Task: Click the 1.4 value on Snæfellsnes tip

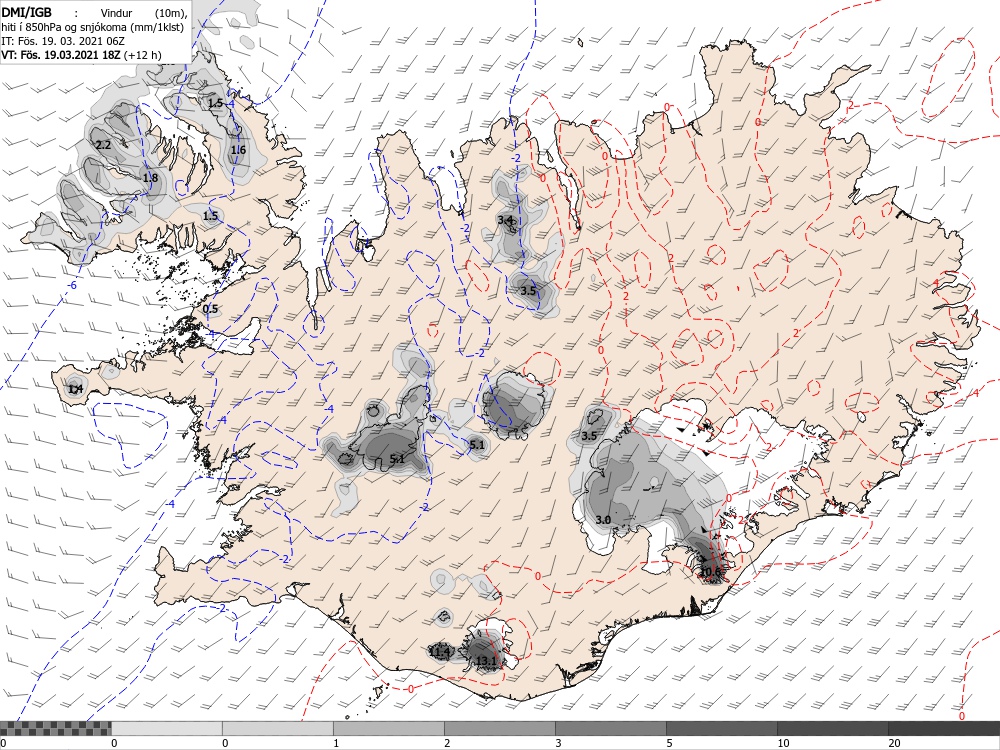Action: [76, 389]
